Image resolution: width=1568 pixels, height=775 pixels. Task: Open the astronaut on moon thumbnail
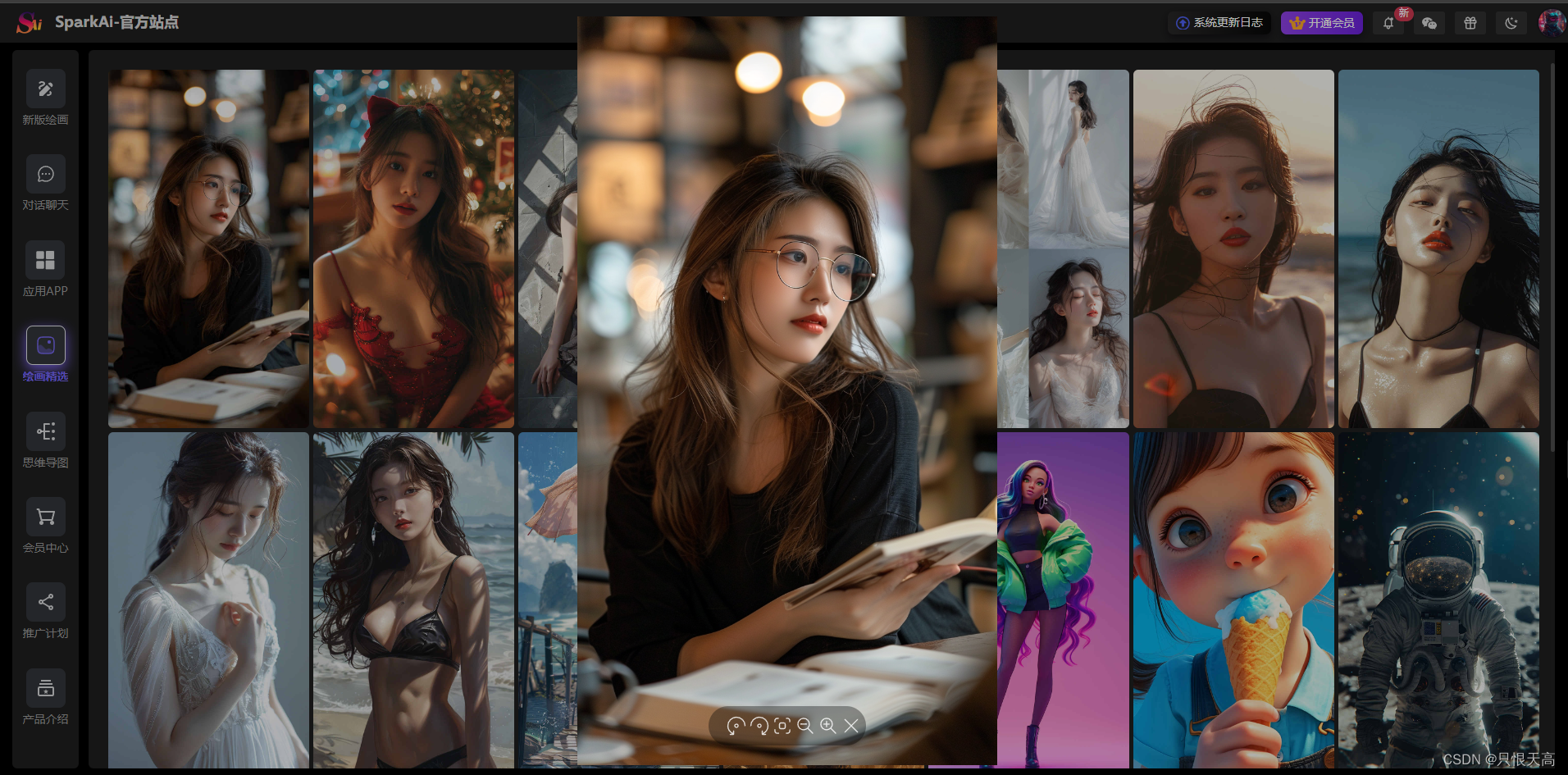click(1439, 600)
